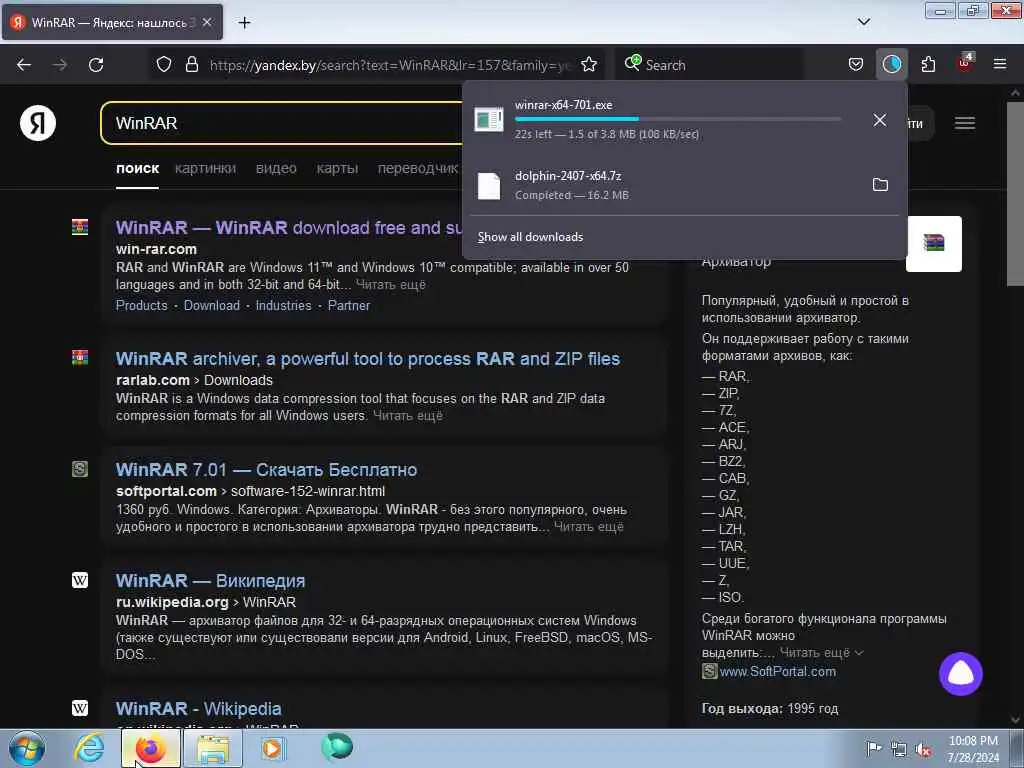Toggle the Firefox downloads panel button
This screenshot has width=1024, height=768.
tap(891, 65)
